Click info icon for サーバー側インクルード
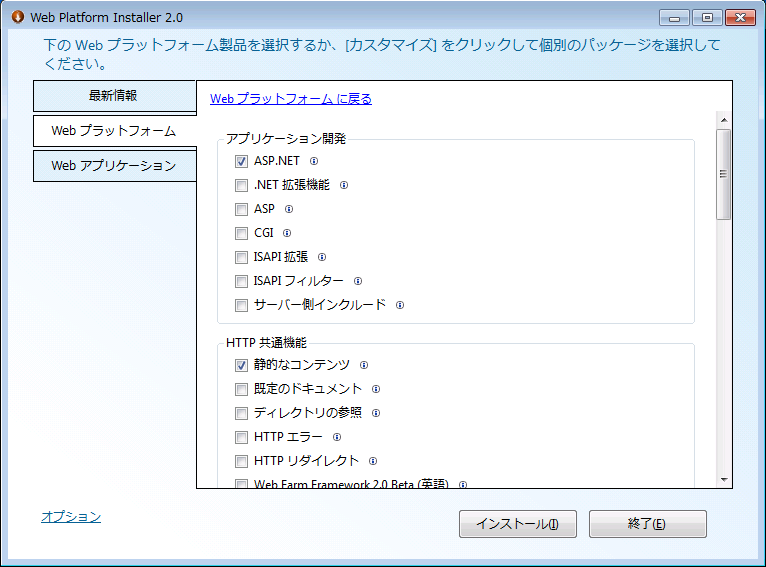Screen dimensions: 766x567 coord(400,305)
